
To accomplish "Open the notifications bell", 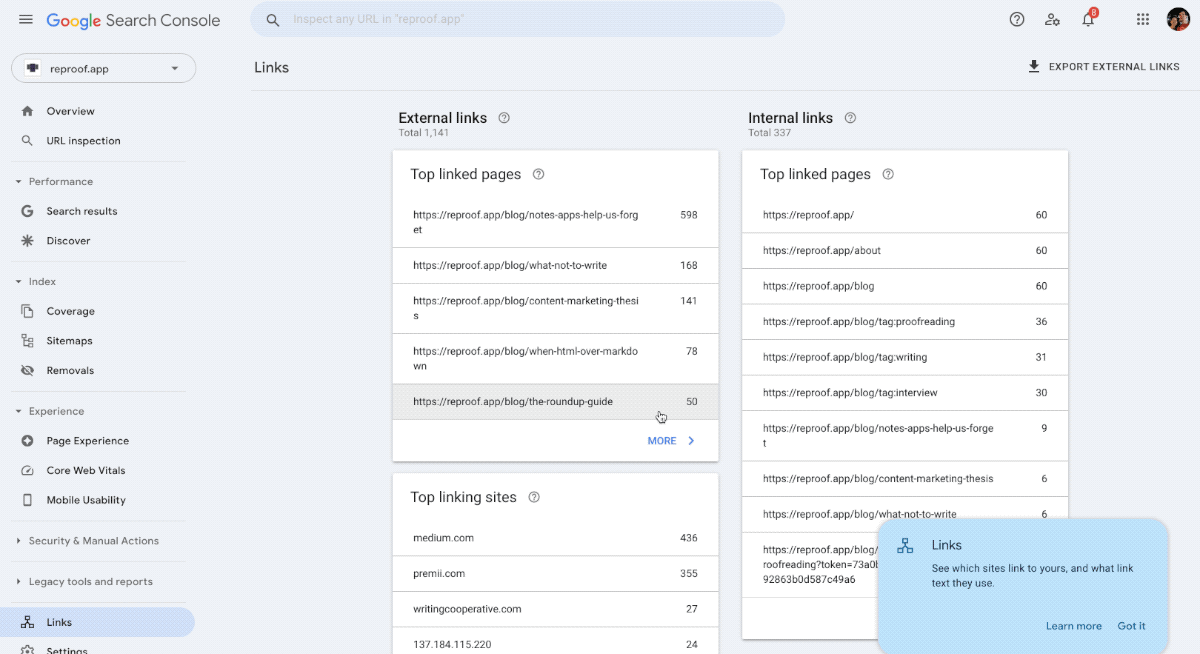I will pos(1088,19).
